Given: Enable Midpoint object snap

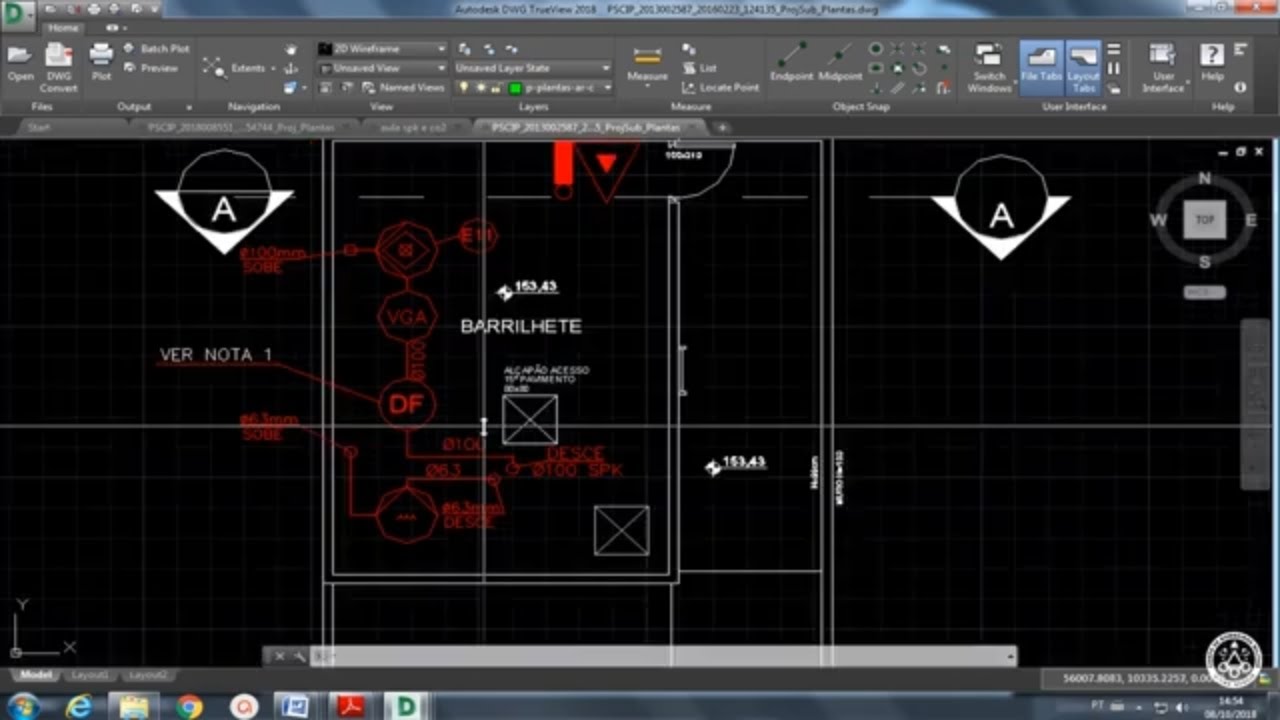Looking at the screenshot, I should pyautogui.click(x=840, y=60).
